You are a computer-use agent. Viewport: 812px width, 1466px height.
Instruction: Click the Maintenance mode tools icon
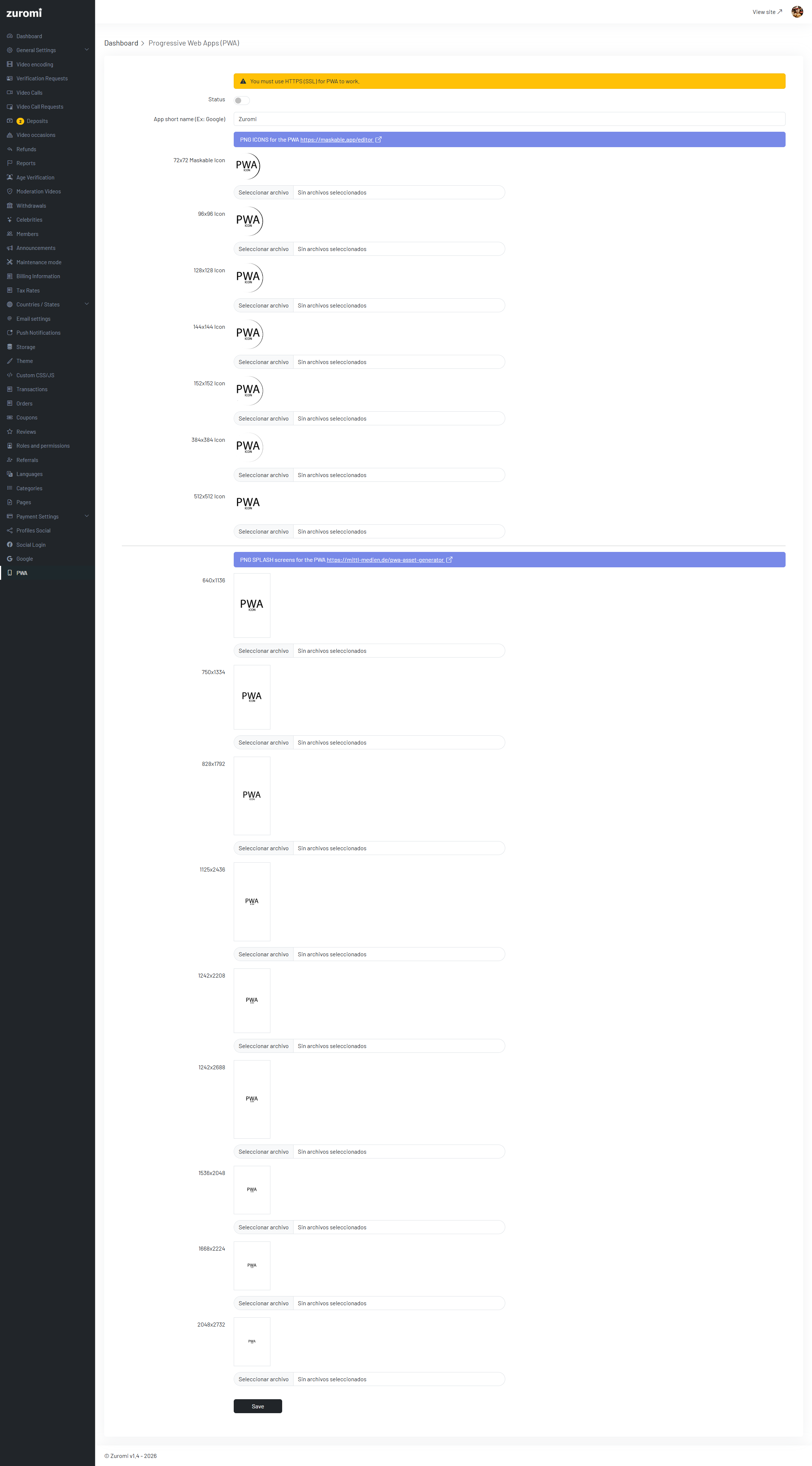[10, 262]
